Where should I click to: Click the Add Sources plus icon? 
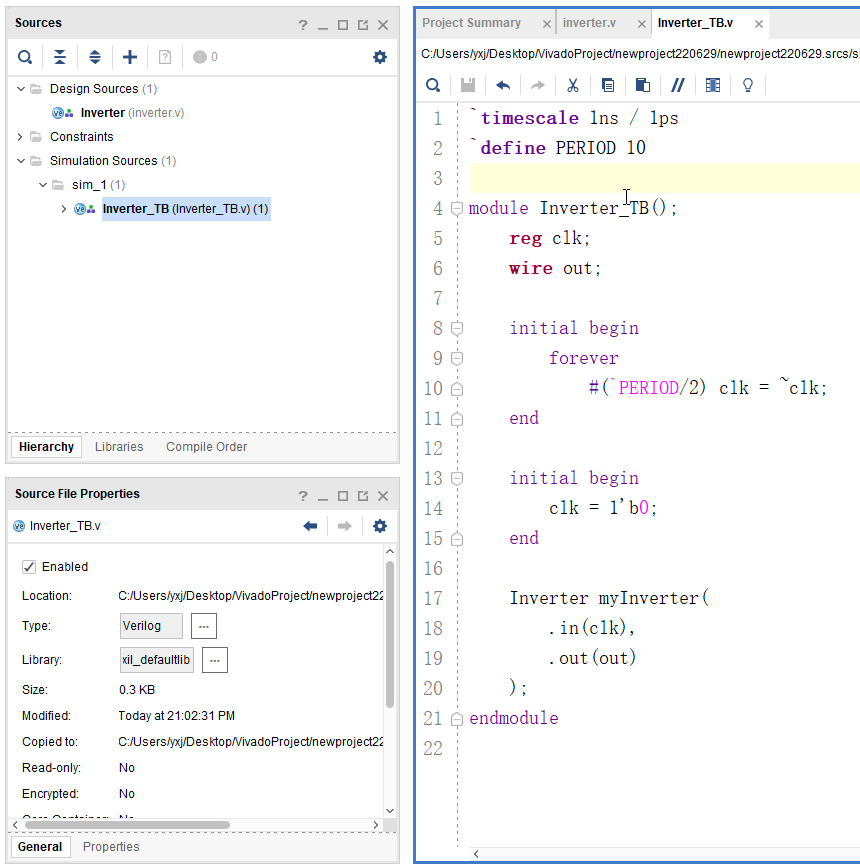coord(130,57)
